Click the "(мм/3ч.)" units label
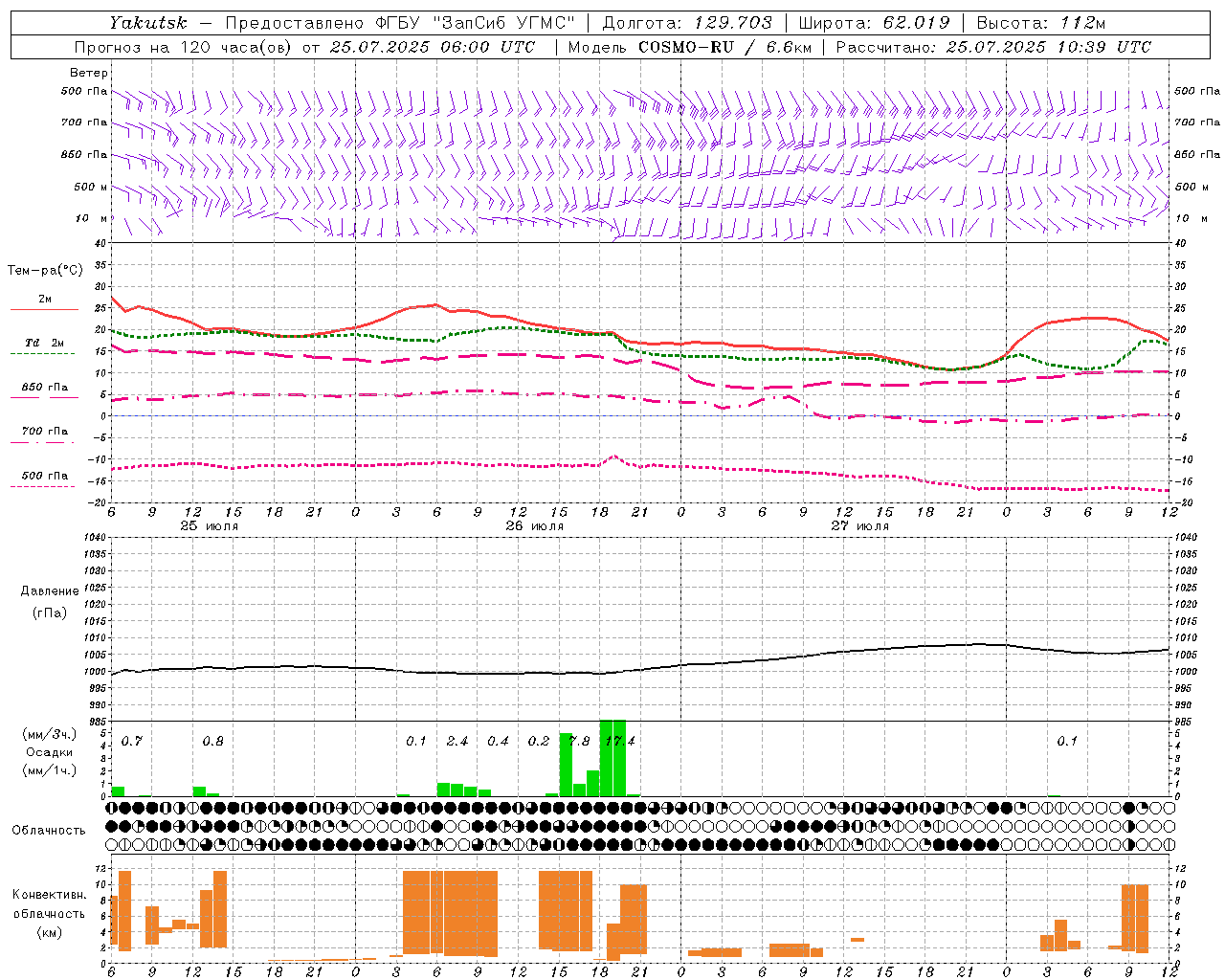 point(50,734)
